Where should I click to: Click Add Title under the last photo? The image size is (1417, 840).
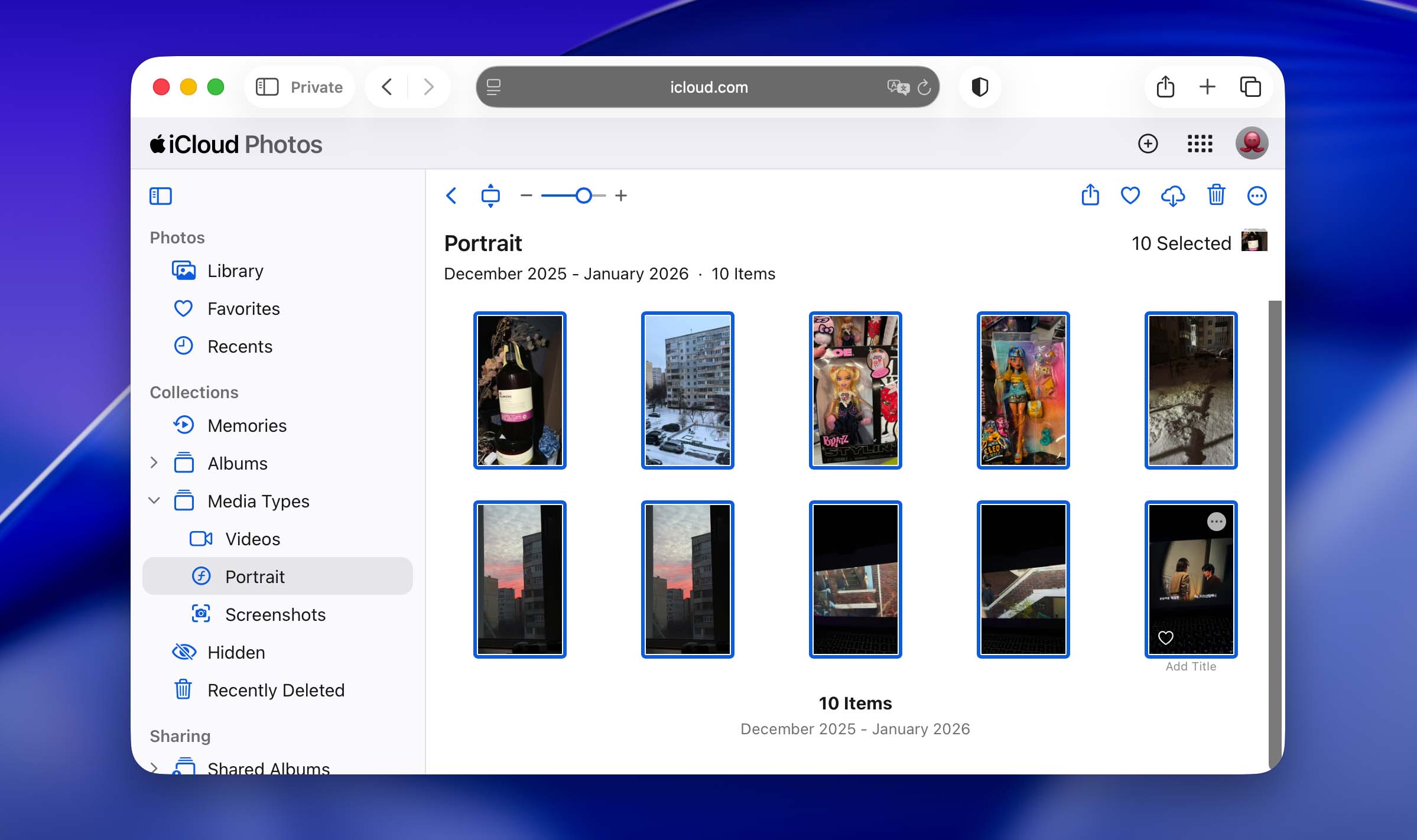point(1191,666)
